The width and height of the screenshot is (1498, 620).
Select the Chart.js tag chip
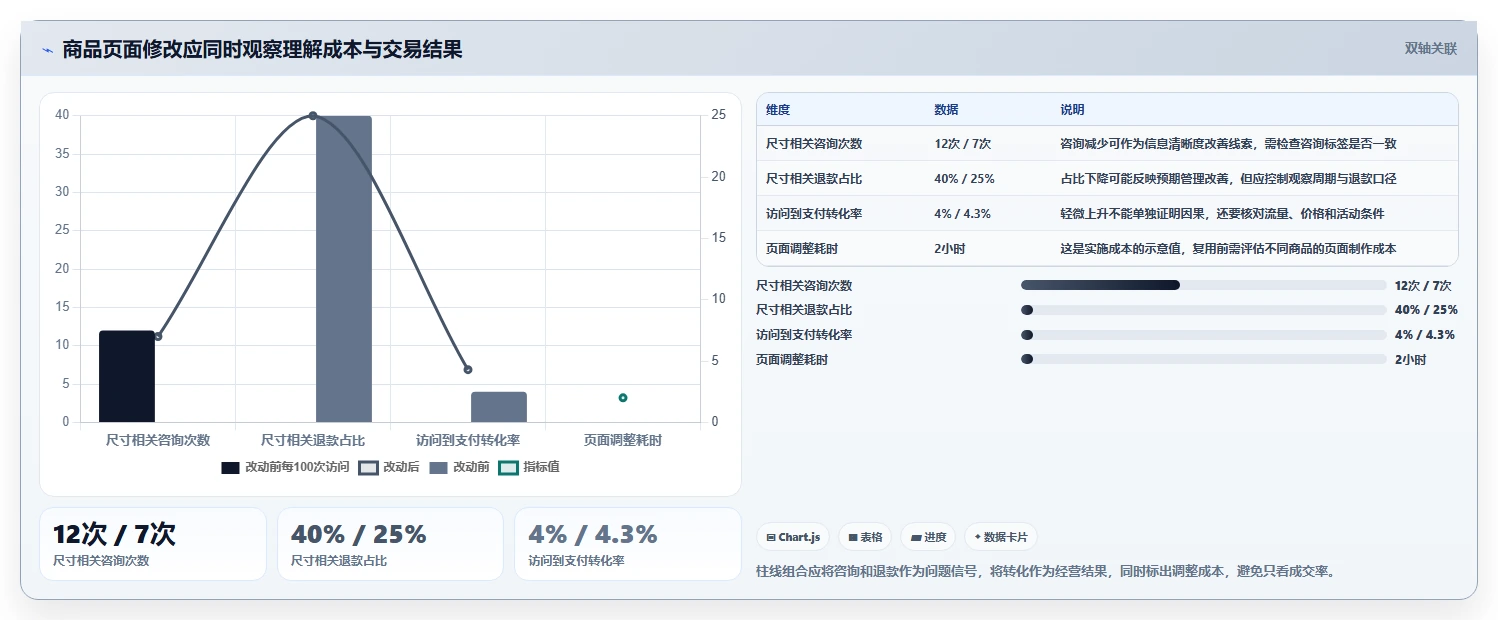pyautogui.click(x=792, y=537)
